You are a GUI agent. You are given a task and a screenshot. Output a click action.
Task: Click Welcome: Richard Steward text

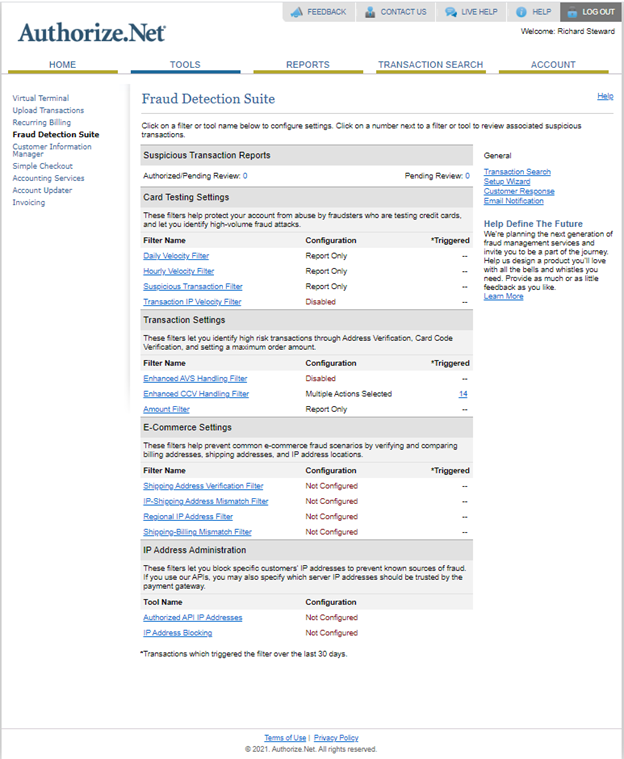pyautogui.click(x=568, y=31)
